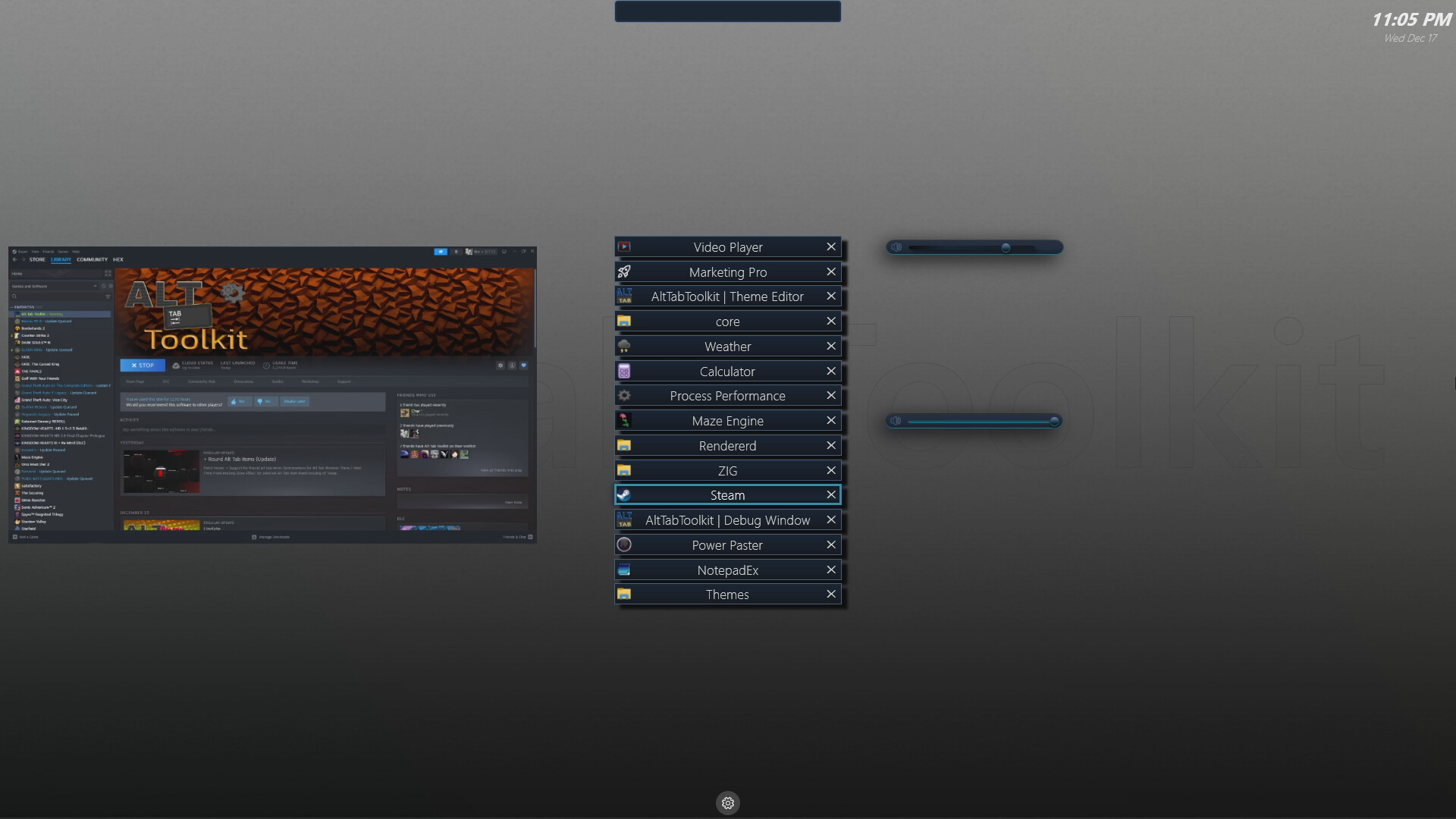This screenshot has height=819, width=1456.
Task: Open the Games and Software dropdown
Action: (x=96, y=285)
